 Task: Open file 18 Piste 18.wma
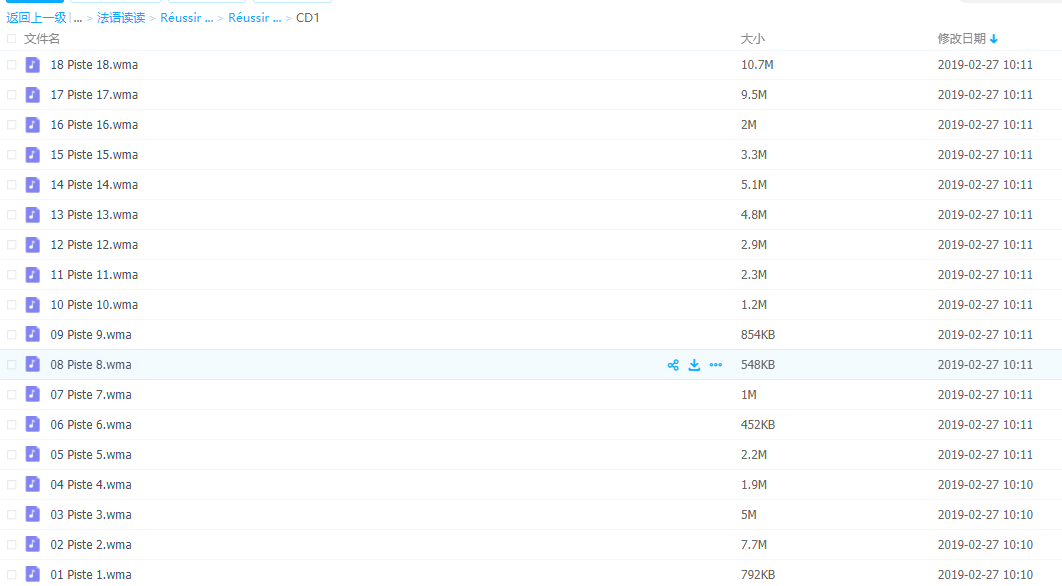(x=94, y=65)
